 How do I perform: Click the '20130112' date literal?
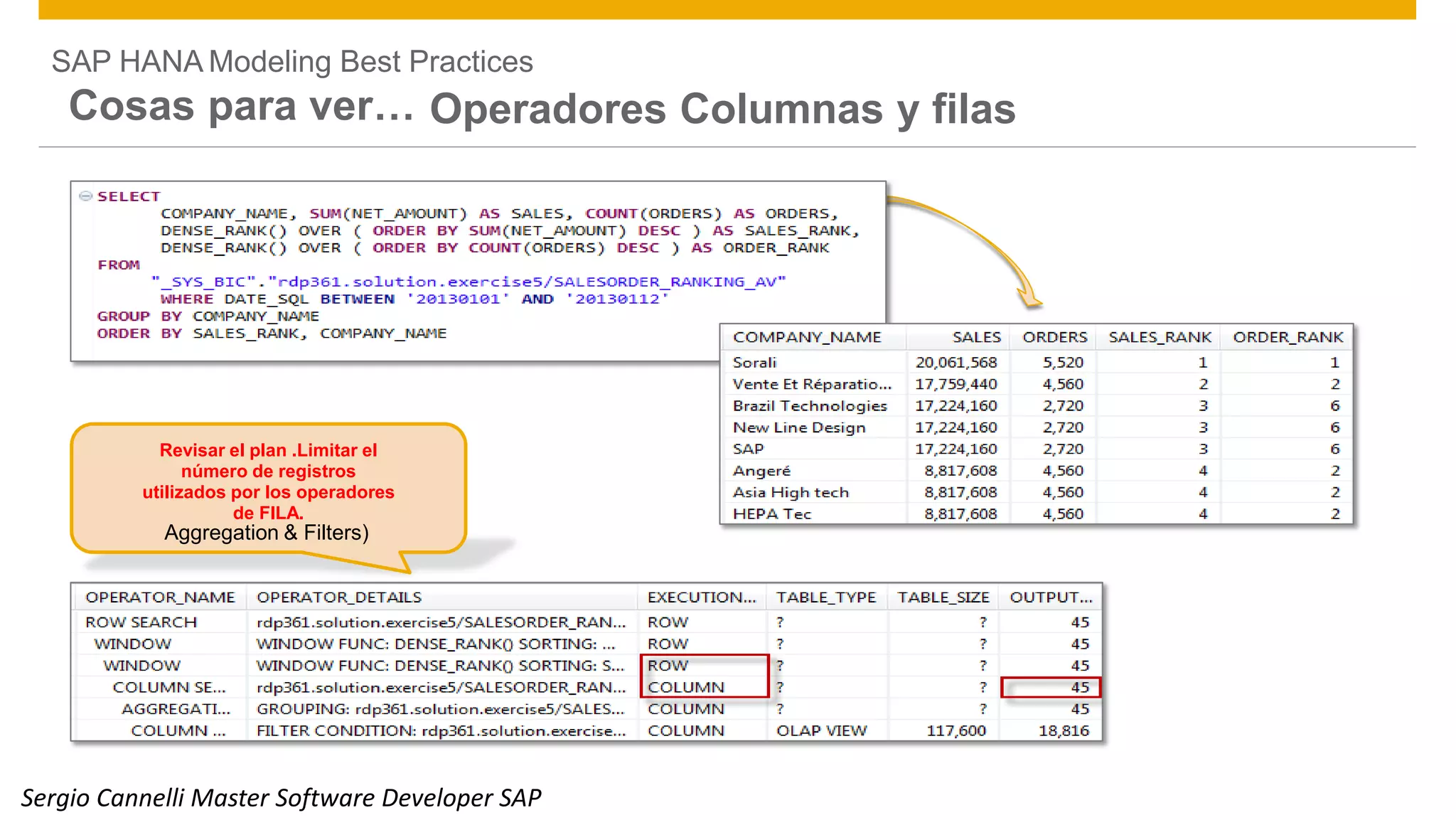[x=617, y=299]
